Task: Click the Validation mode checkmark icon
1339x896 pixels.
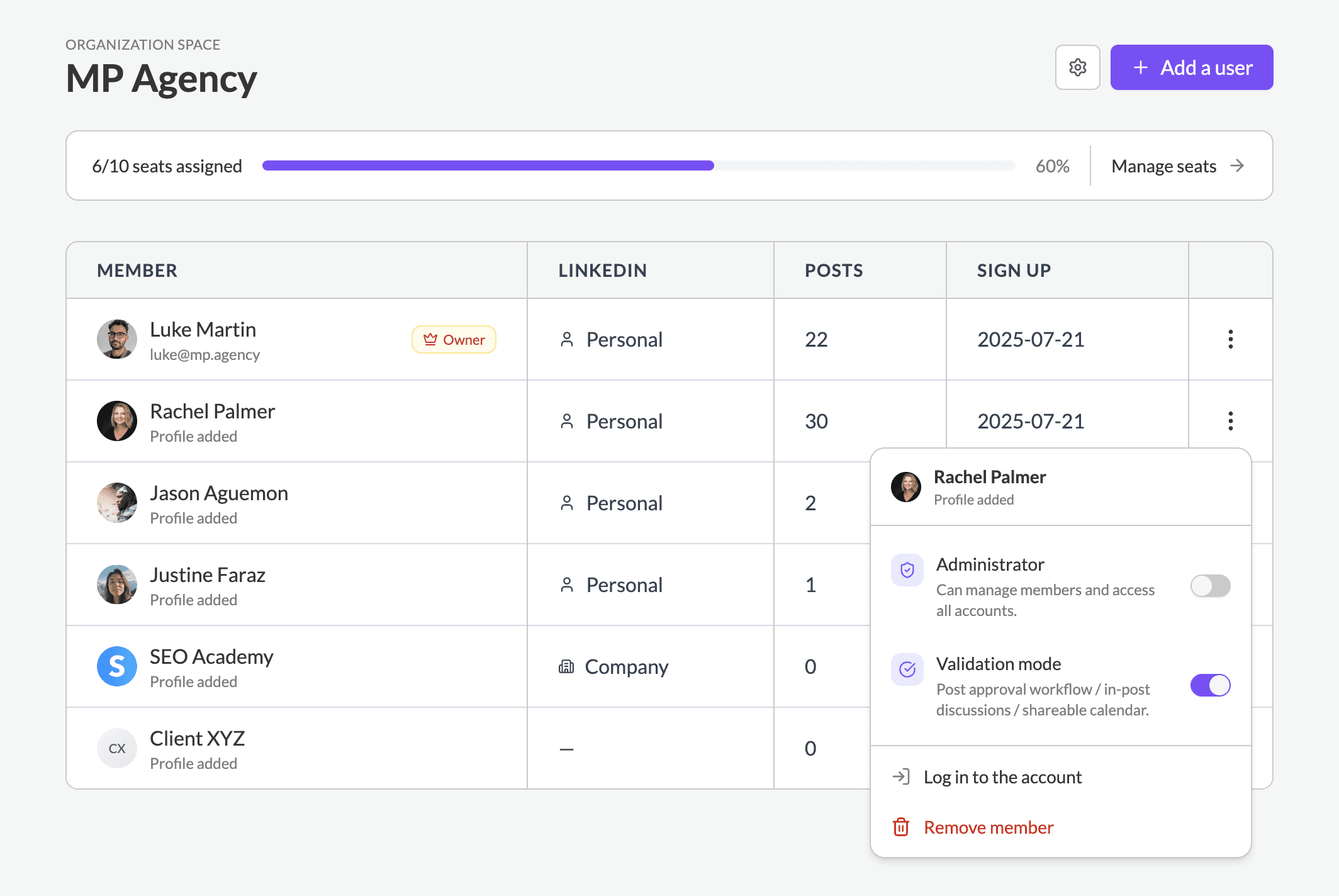Action: [907, 669]
